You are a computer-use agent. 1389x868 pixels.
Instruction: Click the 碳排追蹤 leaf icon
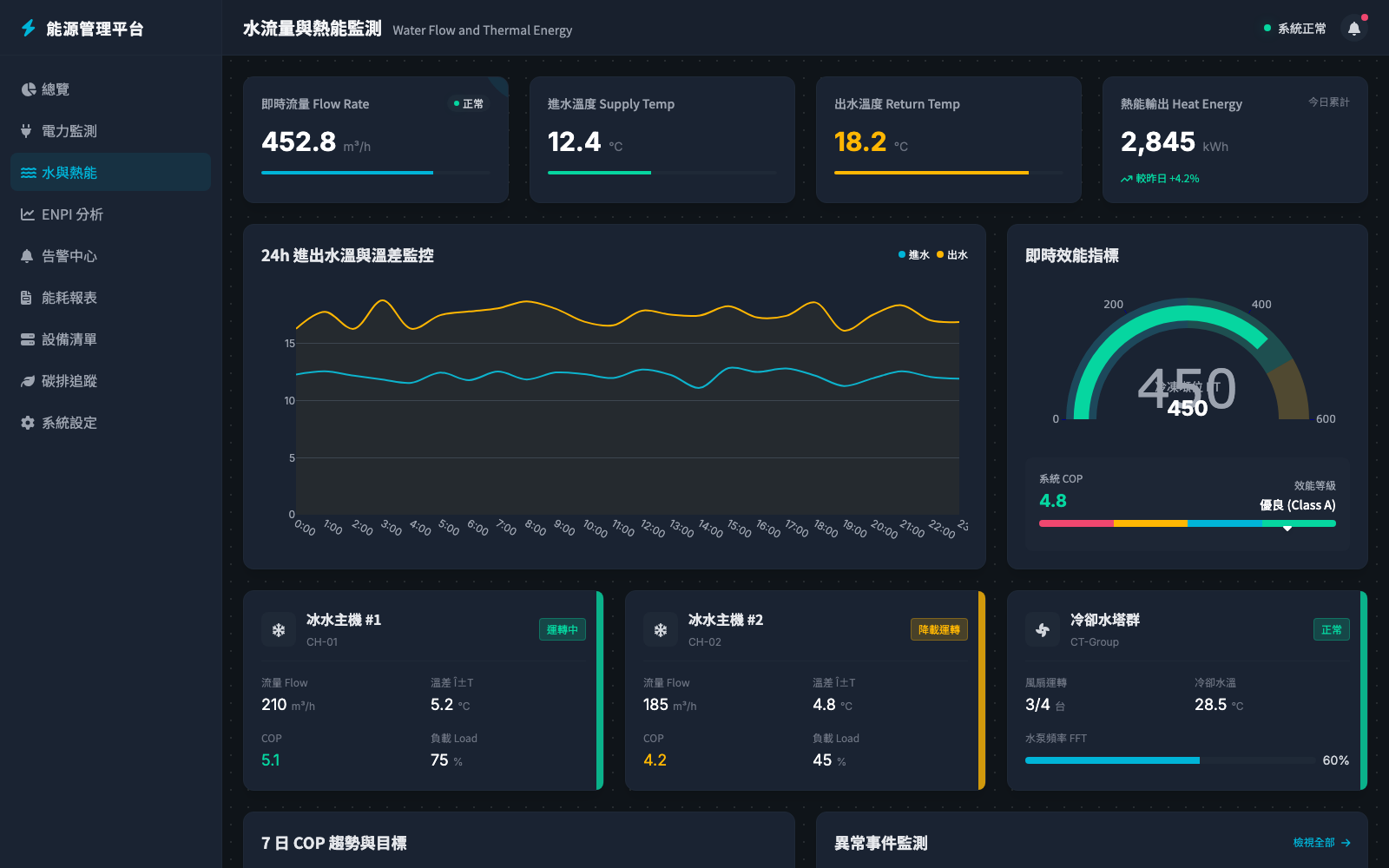[28, 381]
